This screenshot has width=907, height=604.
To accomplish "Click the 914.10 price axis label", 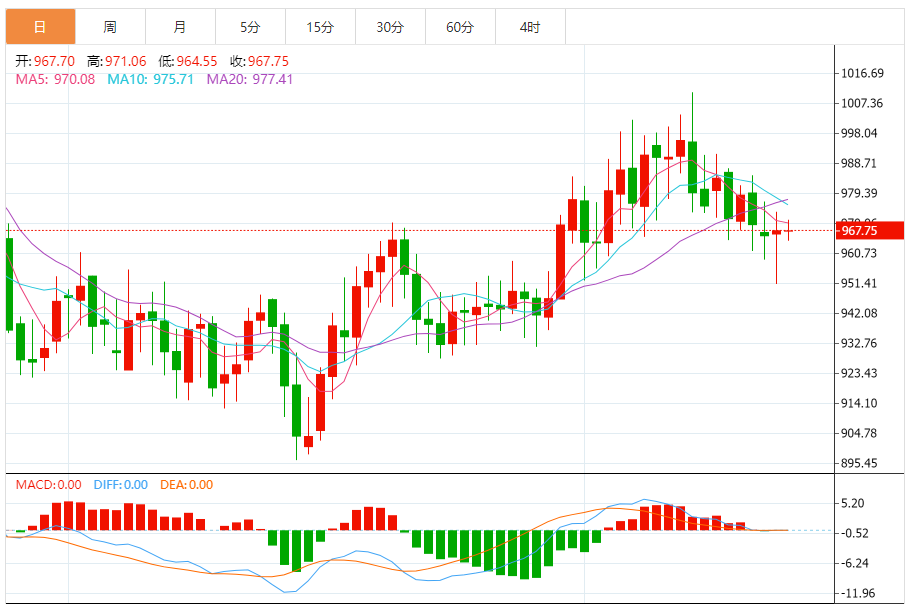I will pos(859,403).
